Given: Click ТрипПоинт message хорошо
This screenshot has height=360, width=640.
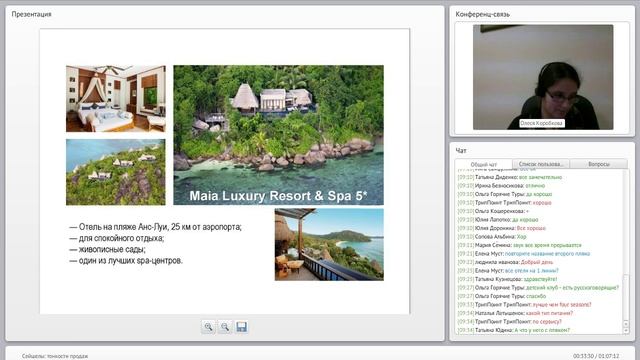Looking at the screenshot, I should pyautogui.click(x=504, y=203).
